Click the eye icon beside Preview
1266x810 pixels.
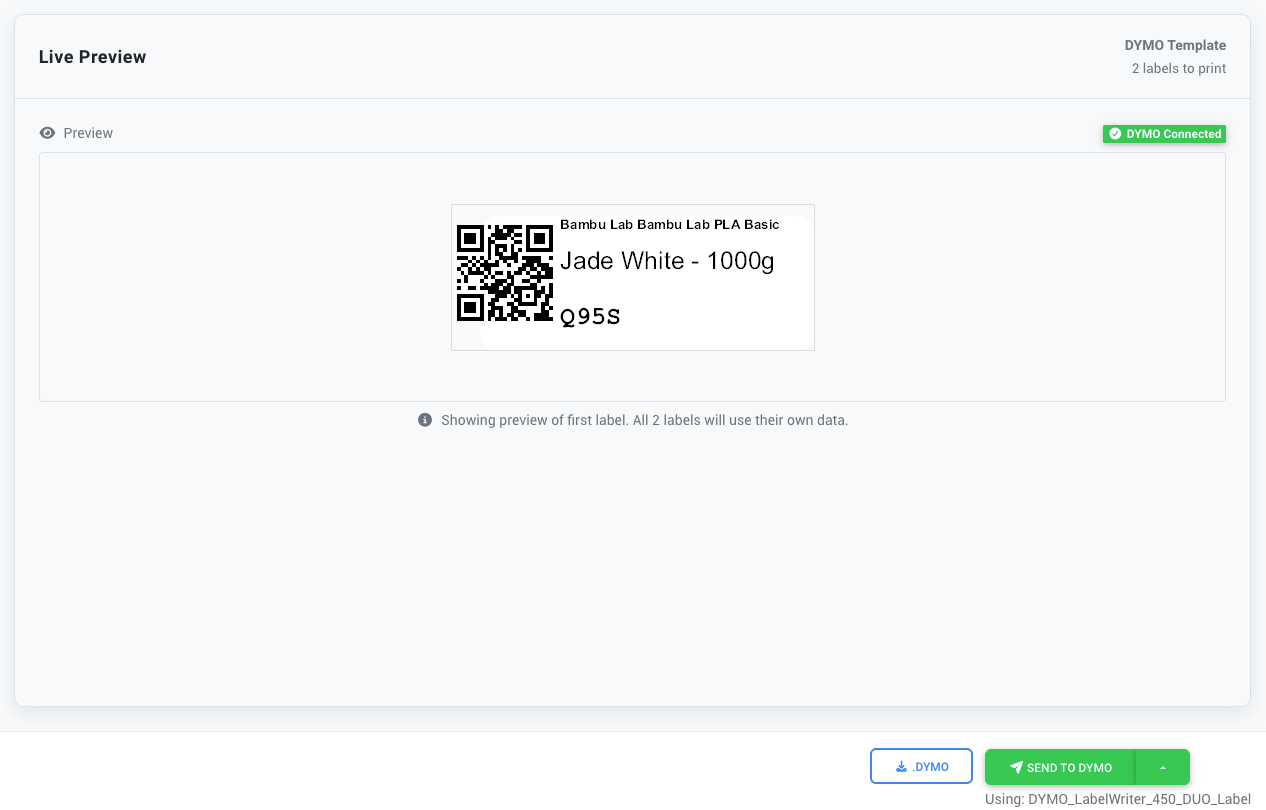click(47, 133)
